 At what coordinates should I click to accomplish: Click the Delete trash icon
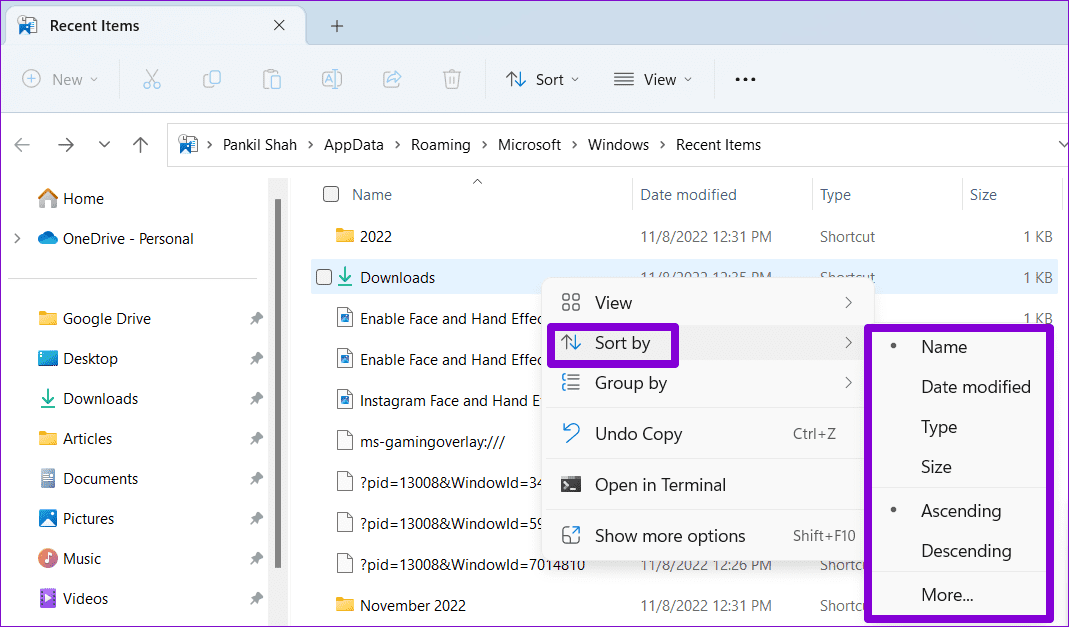click(451, 80)
